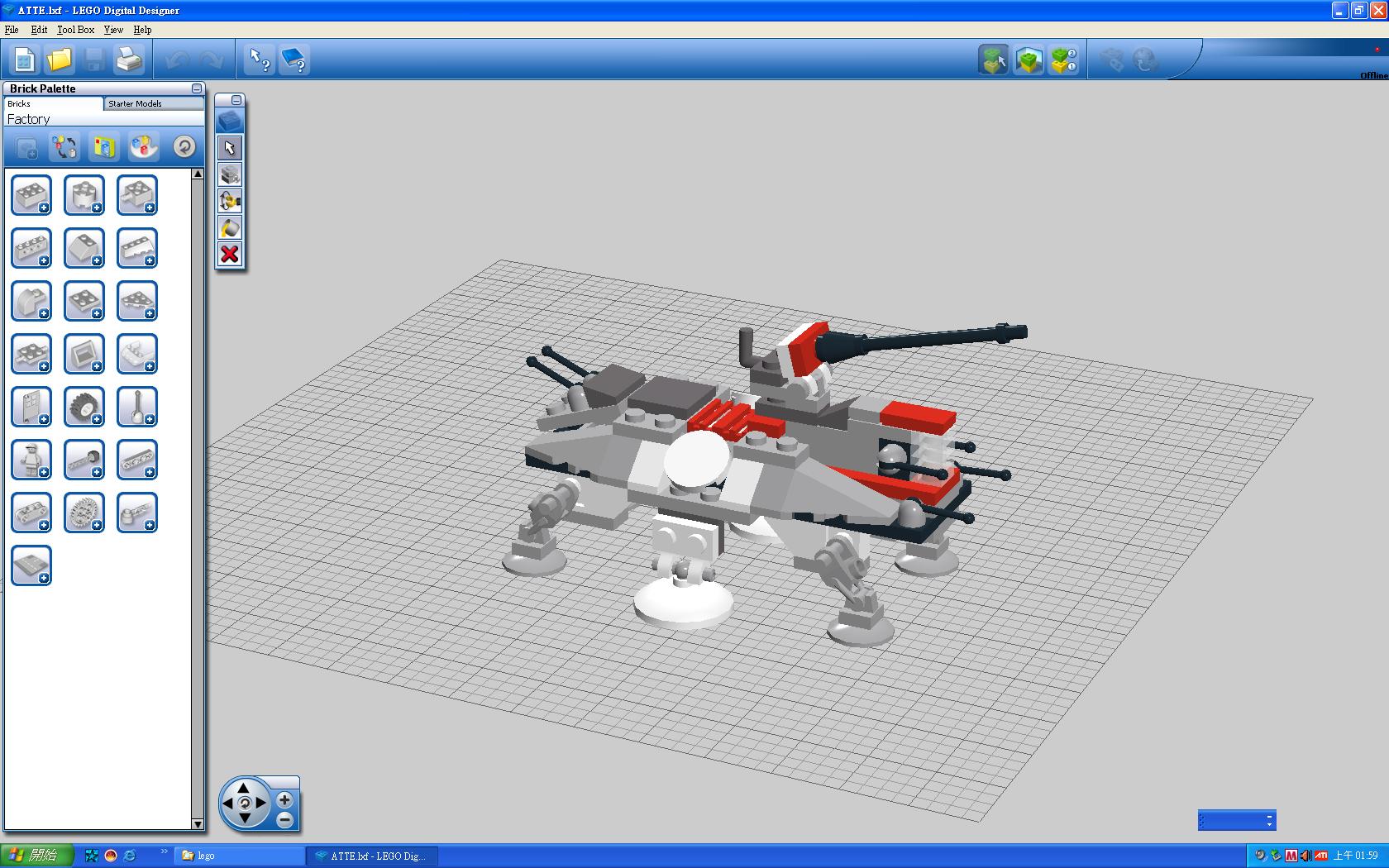Rotate camera view right with arrow
The height and width of the screenshot is (868, 1389).
click(x=261, y=802)
